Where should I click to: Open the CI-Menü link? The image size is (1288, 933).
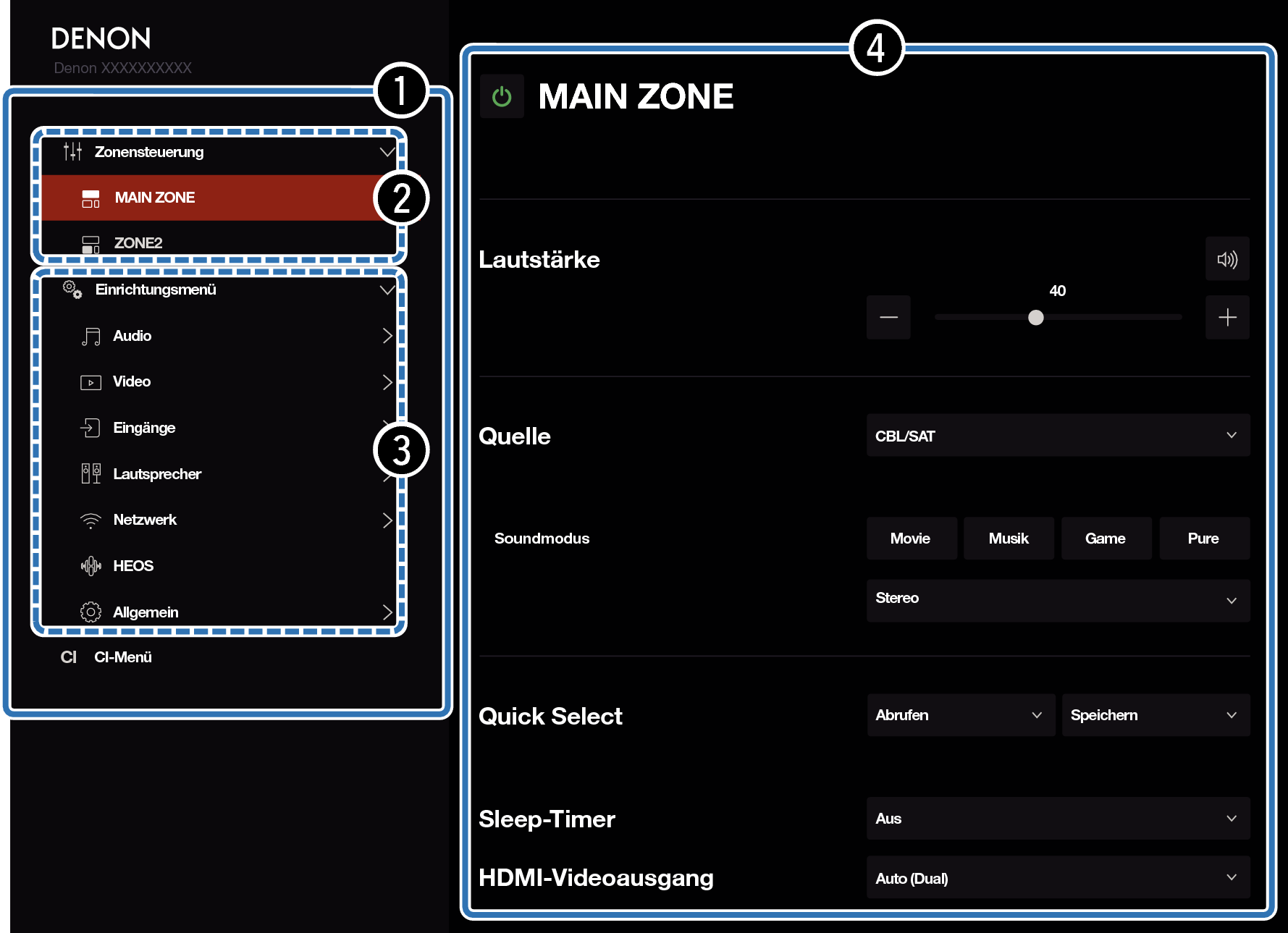[x=122, y=657]
